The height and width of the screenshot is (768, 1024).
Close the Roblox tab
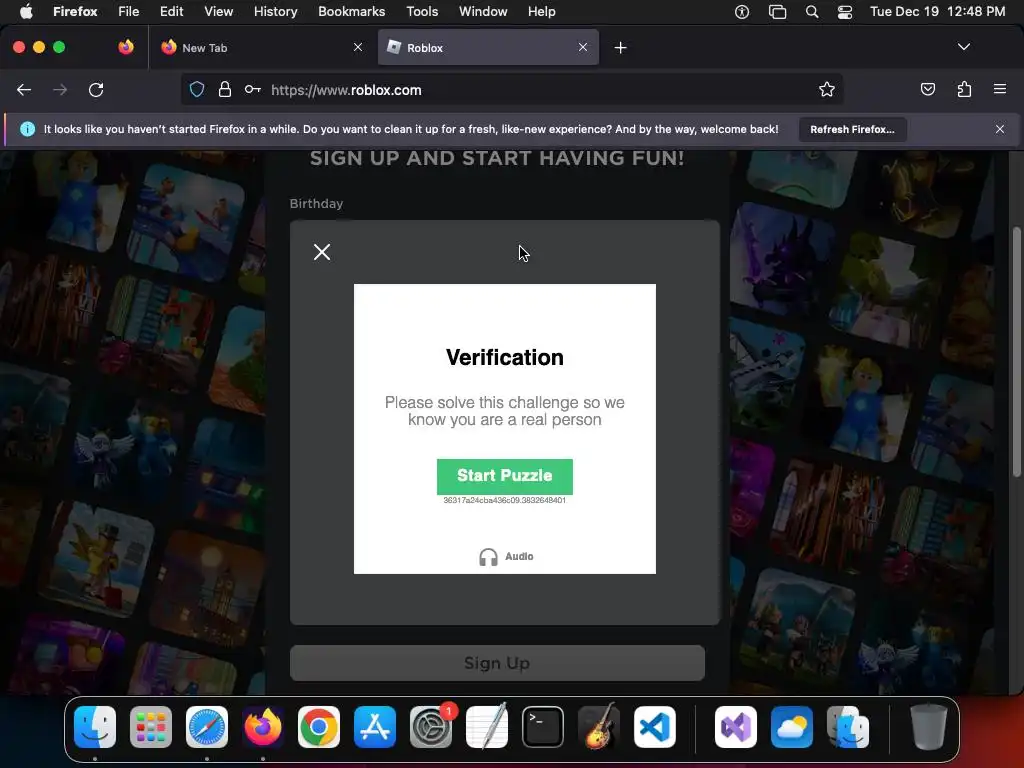tap(583, 47)
